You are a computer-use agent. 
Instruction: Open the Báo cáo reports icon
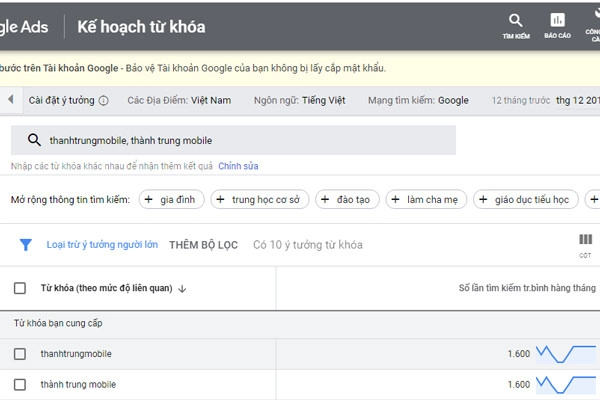coord(557,21)
